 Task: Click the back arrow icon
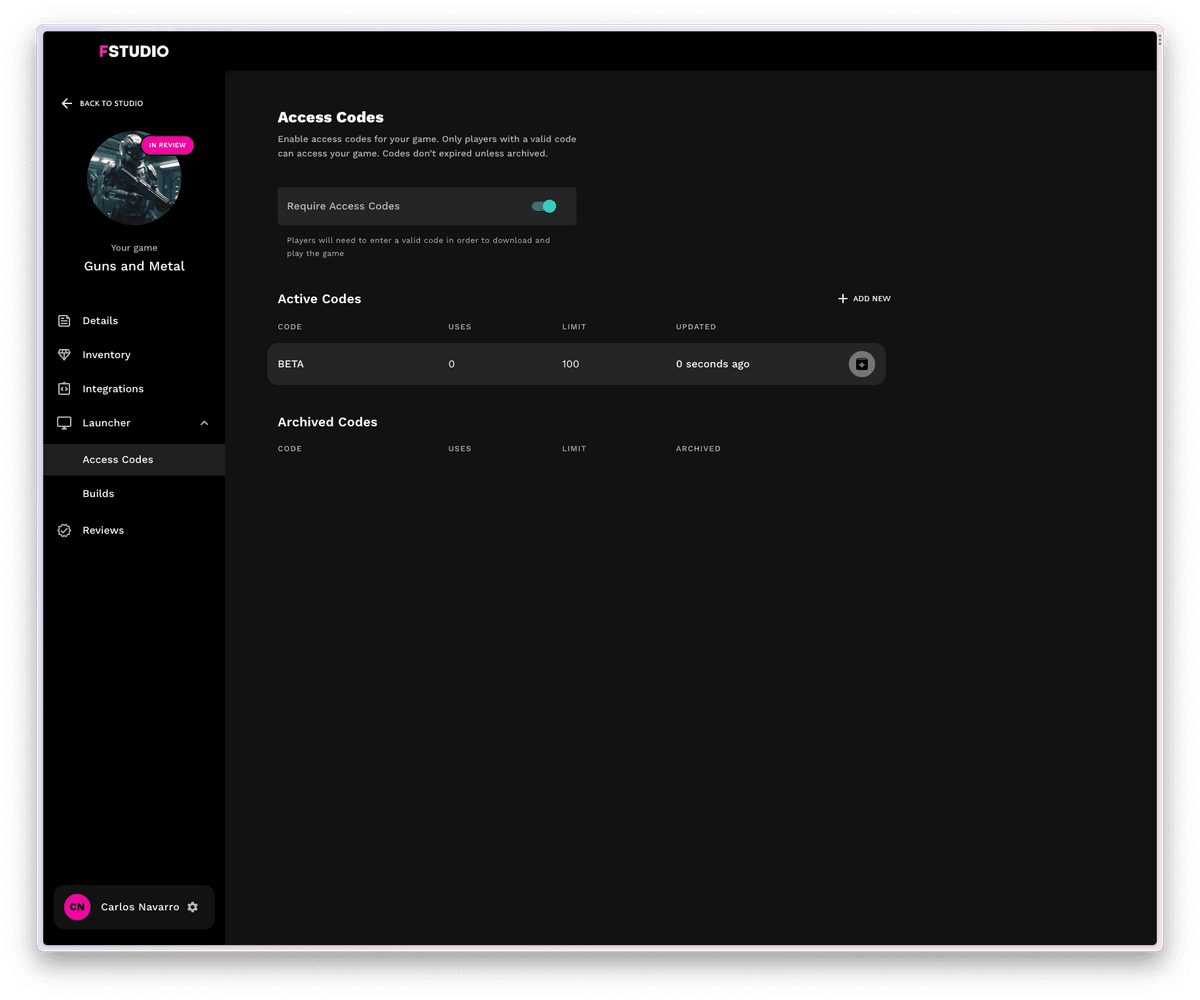tap(67, 103)
